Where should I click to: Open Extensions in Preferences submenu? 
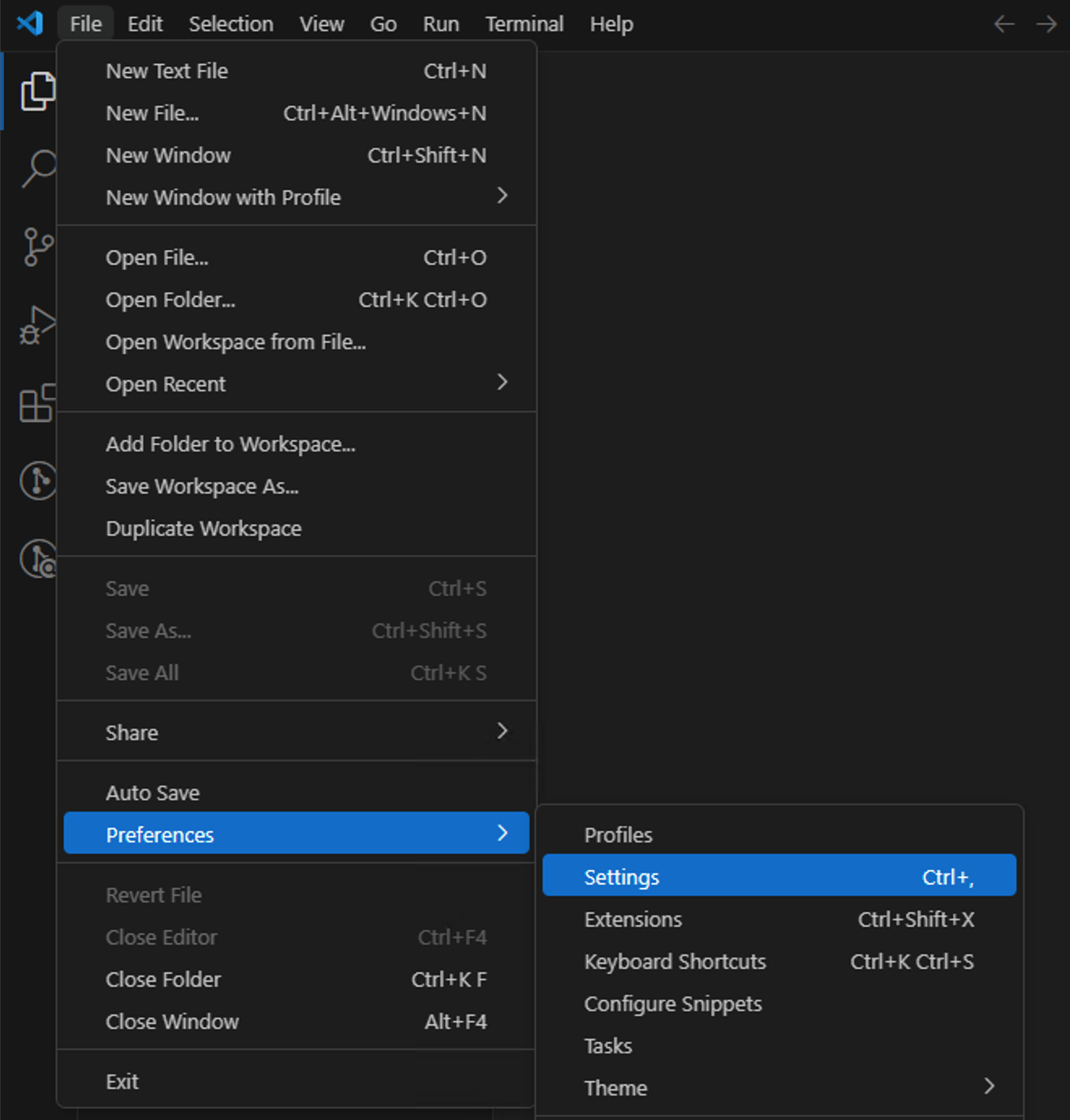[779, 920]
